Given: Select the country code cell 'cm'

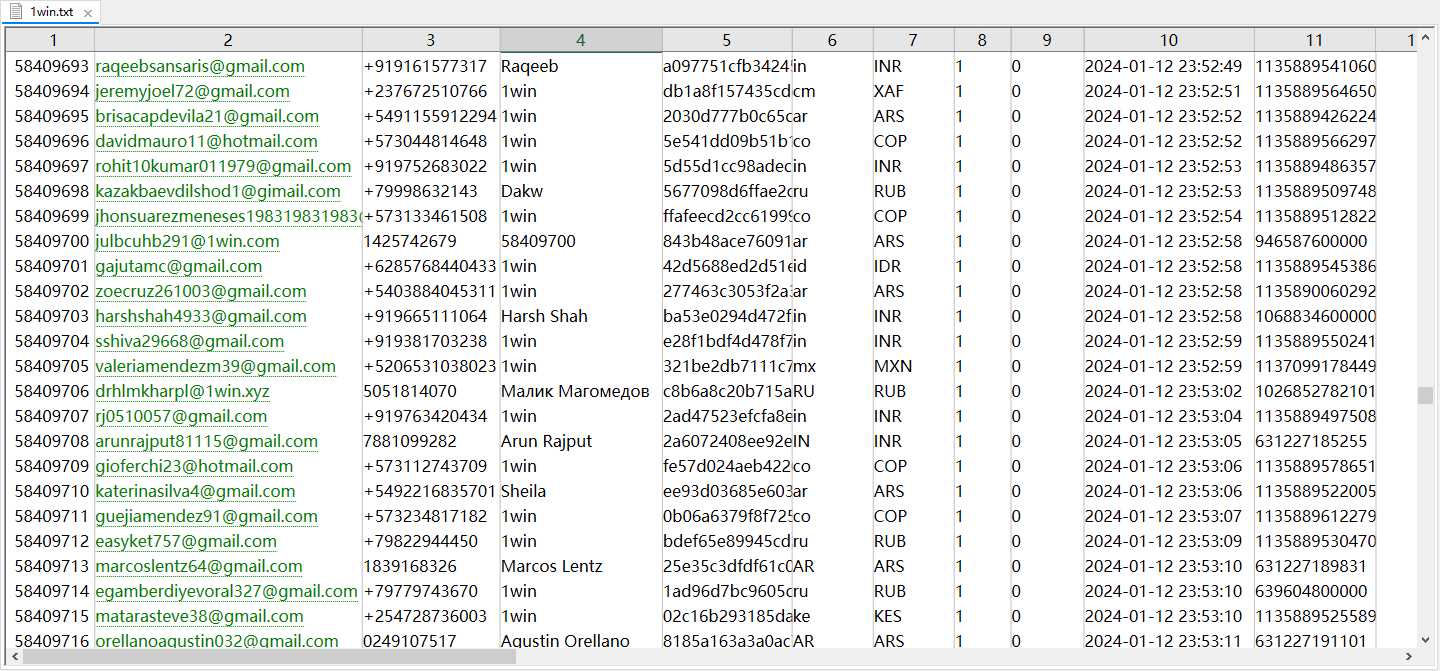Looking at the screenshot, I should pos(805,91).
